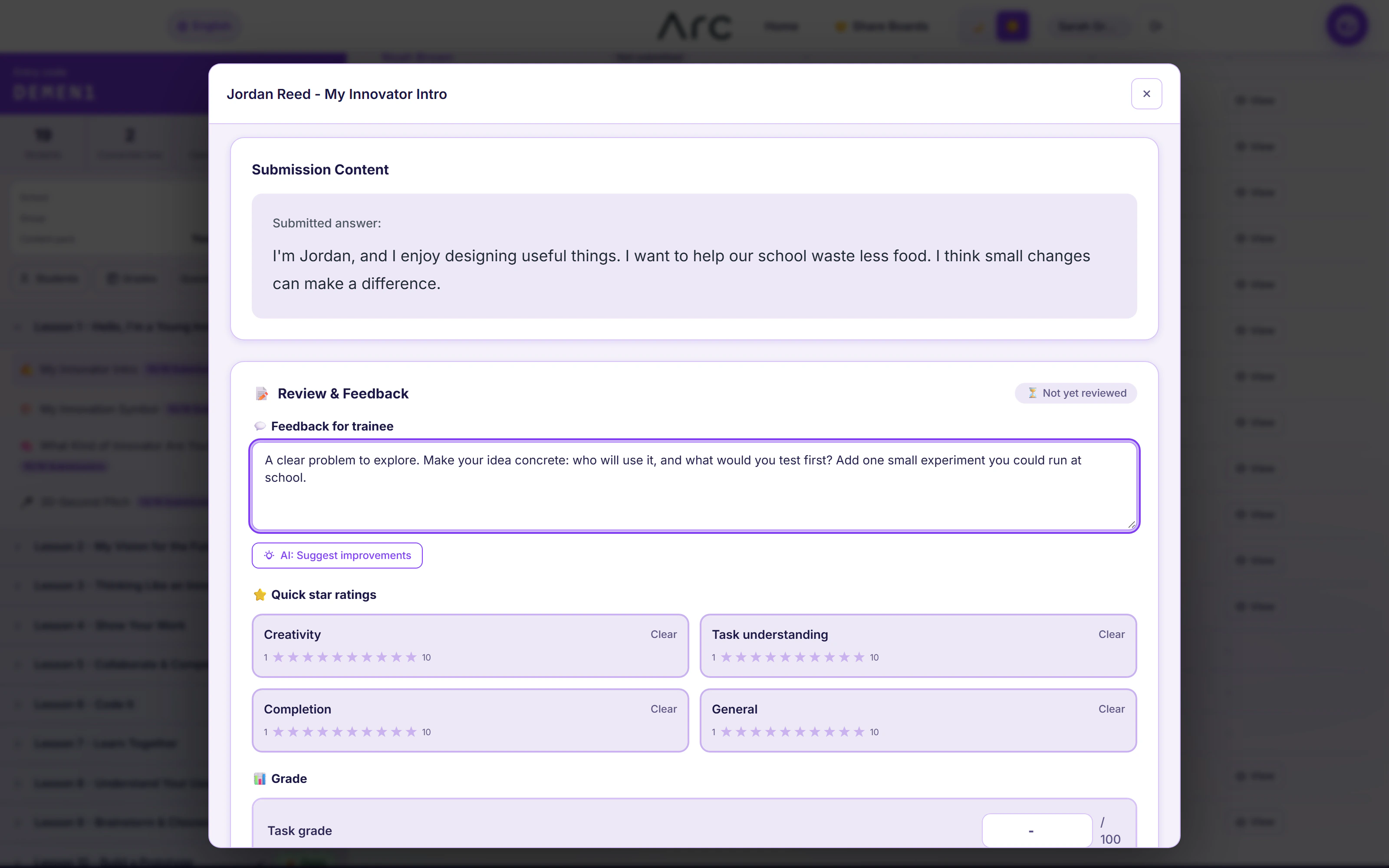This screenshot has height=868, width=1389.
Task: Set General rating to fourth star
Action: (770, 731)
